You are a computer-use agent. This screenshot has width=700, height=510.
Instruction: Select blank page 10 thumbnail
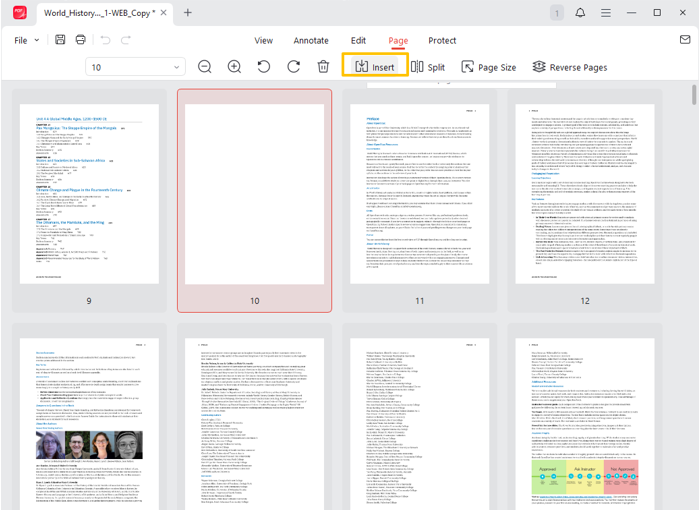click(x=254, y=201)
